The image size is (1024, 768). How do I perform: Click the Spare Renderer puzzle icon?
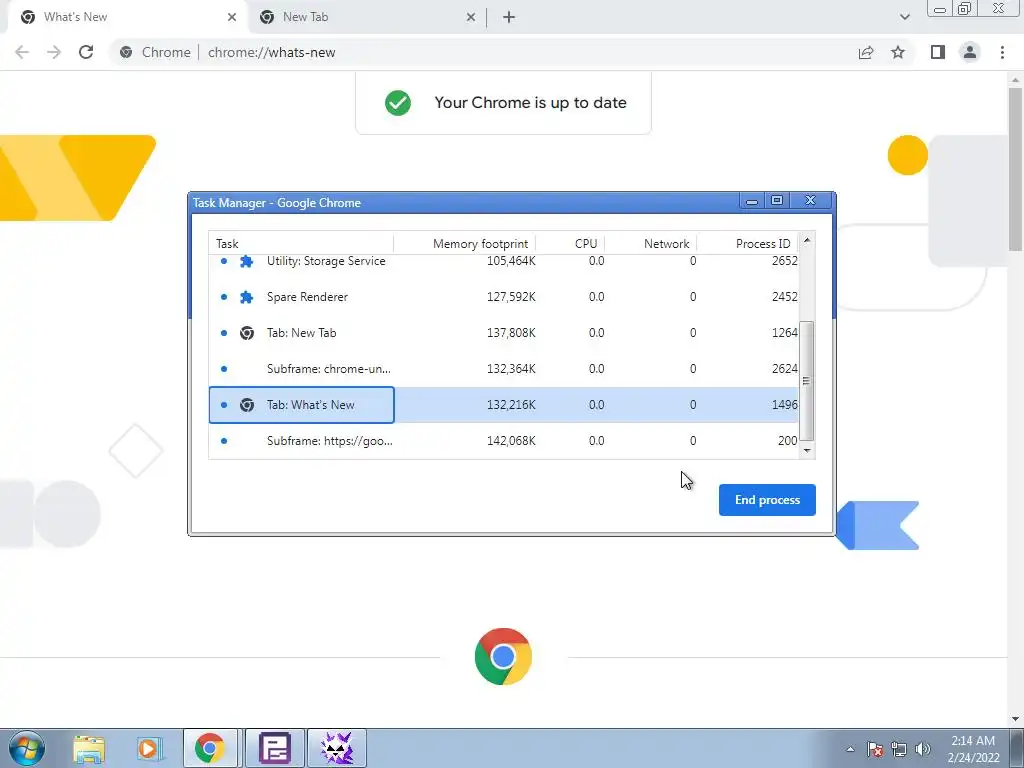tap(246, 297)
